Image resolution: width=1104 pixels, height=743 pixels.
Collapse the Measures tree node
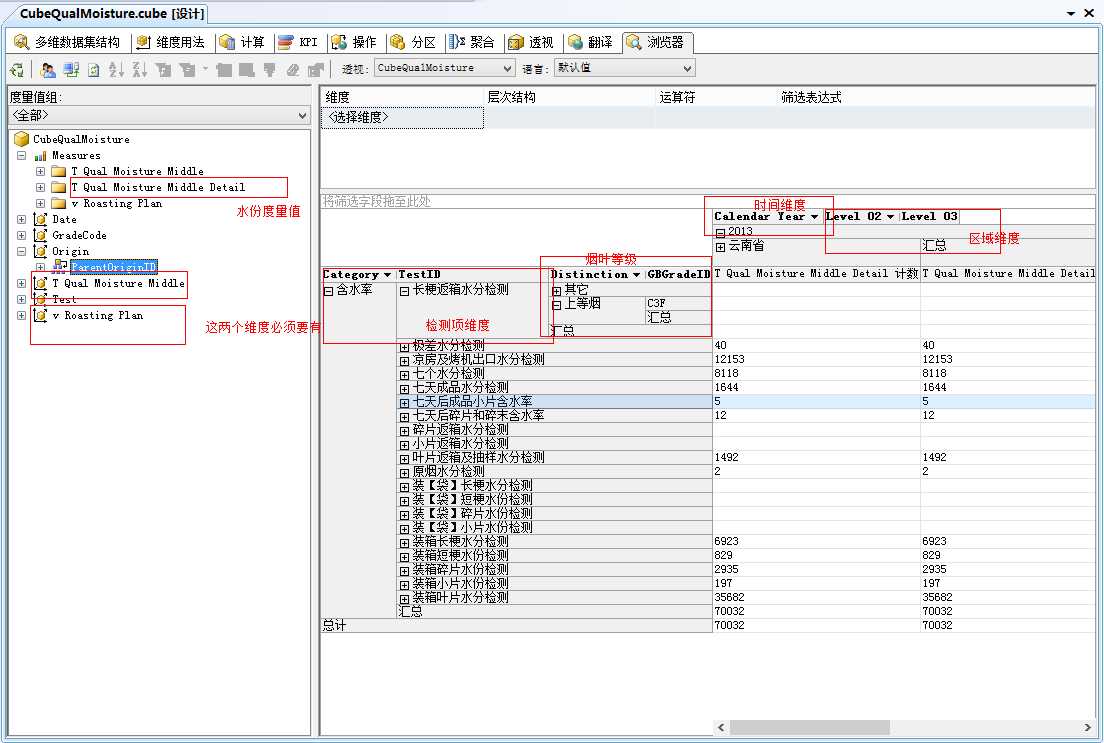21,156
